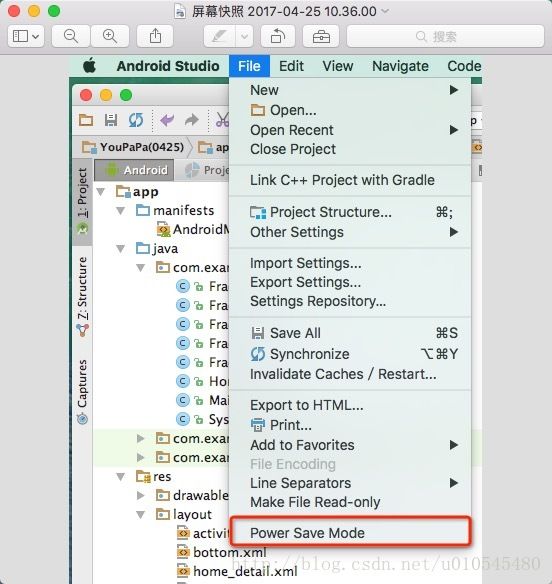This screenshot has height=584, width=552.
Task: Collapse the first com.exa package
Action: click(x=140, y=268)
